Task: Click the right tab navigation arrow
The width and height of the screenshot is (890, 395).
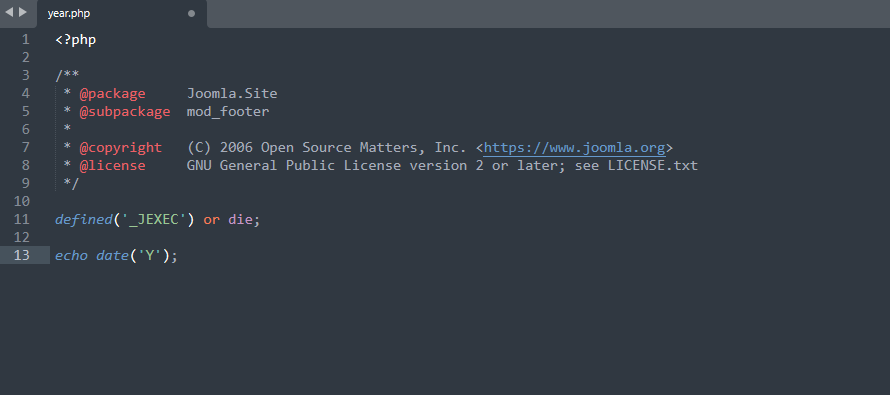Action: coord(23,12)
